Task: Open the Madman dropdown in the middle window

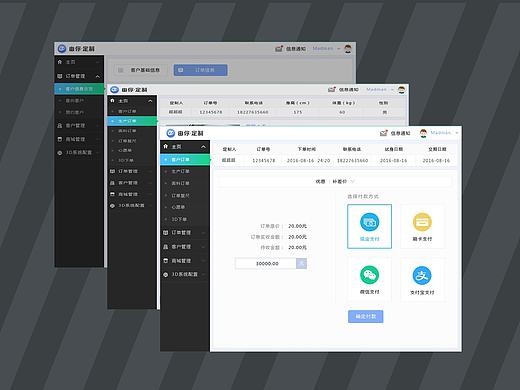Action: 392,90
